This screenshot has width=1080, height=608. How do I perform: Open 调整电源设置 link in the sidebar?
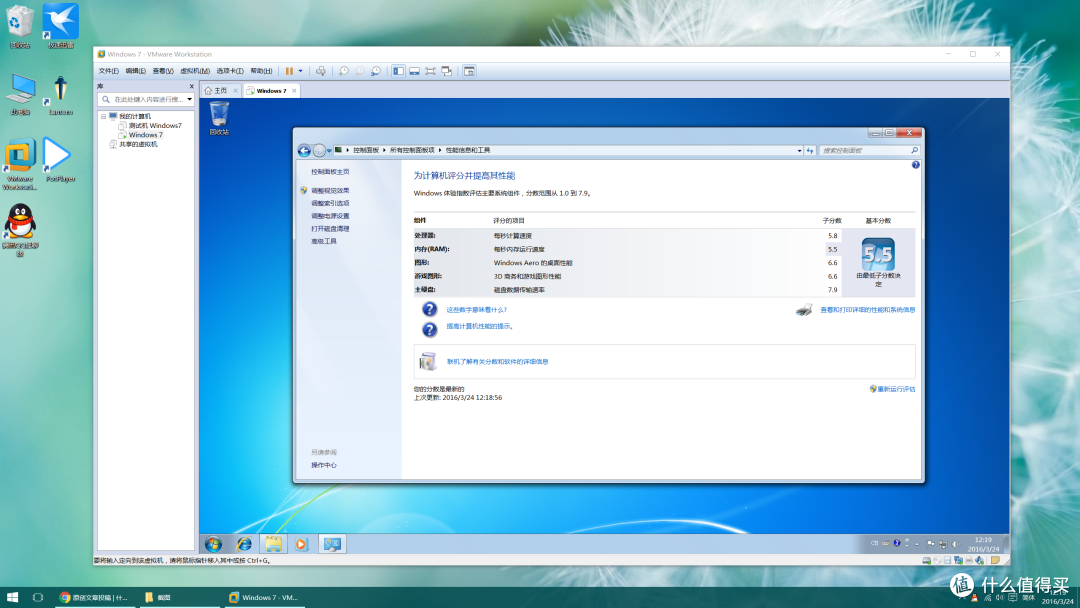pyautogui.click(x=330, y=216)
